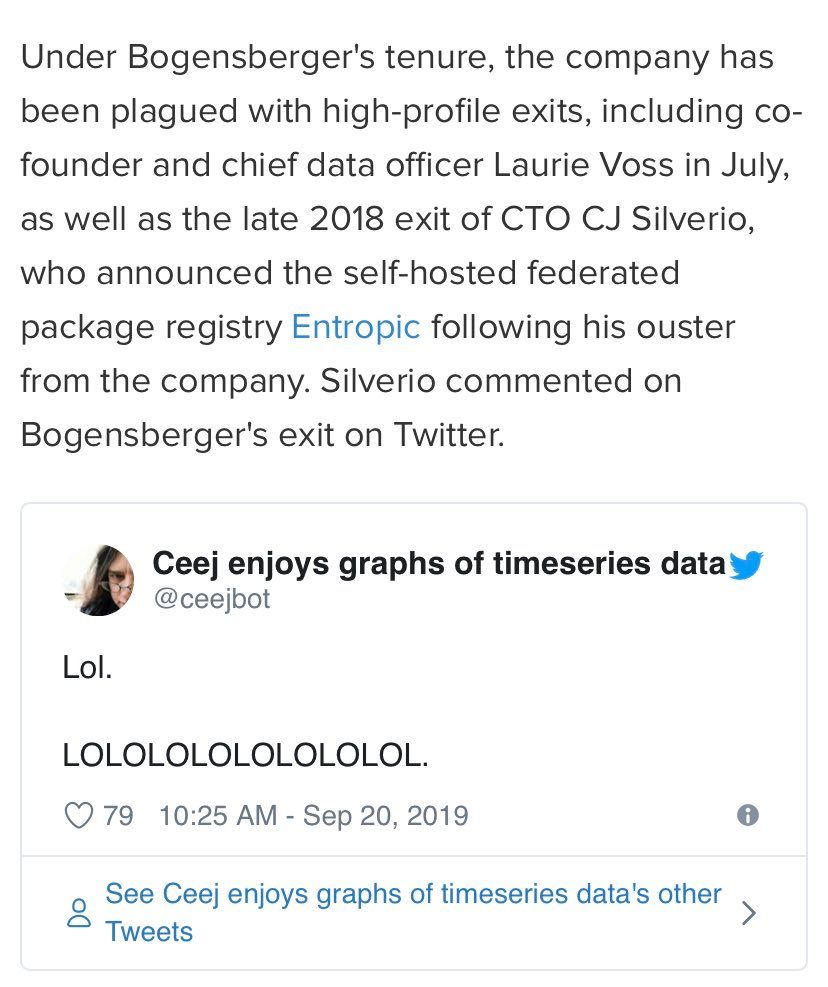Open the @ceejbot handle
Image resolution: width=828 pixels, height=987 pixels.
(211, 598)
